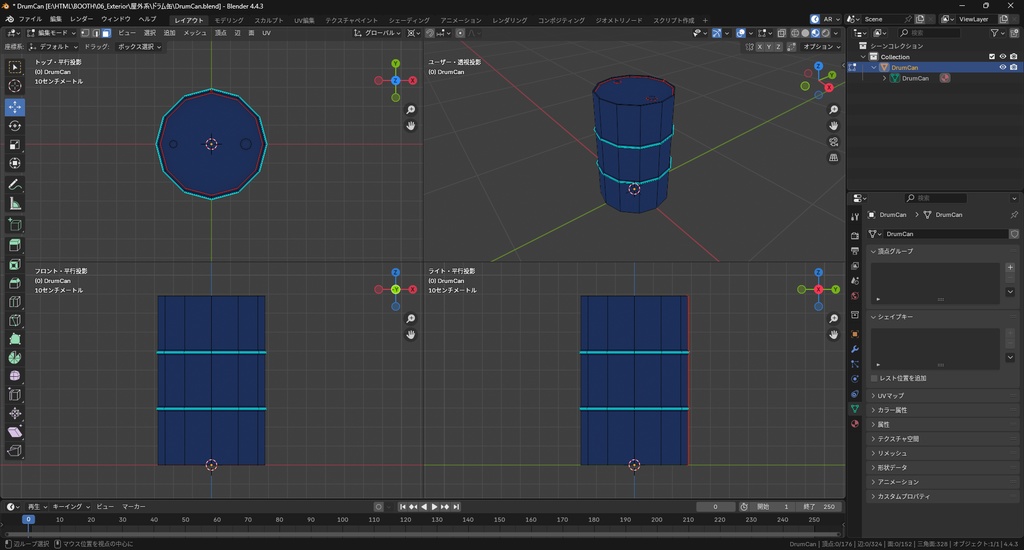Screen dimensions: 1024x550
Task: Open the Modifiers wrench properties tab
Action: [x=854, y=349]
